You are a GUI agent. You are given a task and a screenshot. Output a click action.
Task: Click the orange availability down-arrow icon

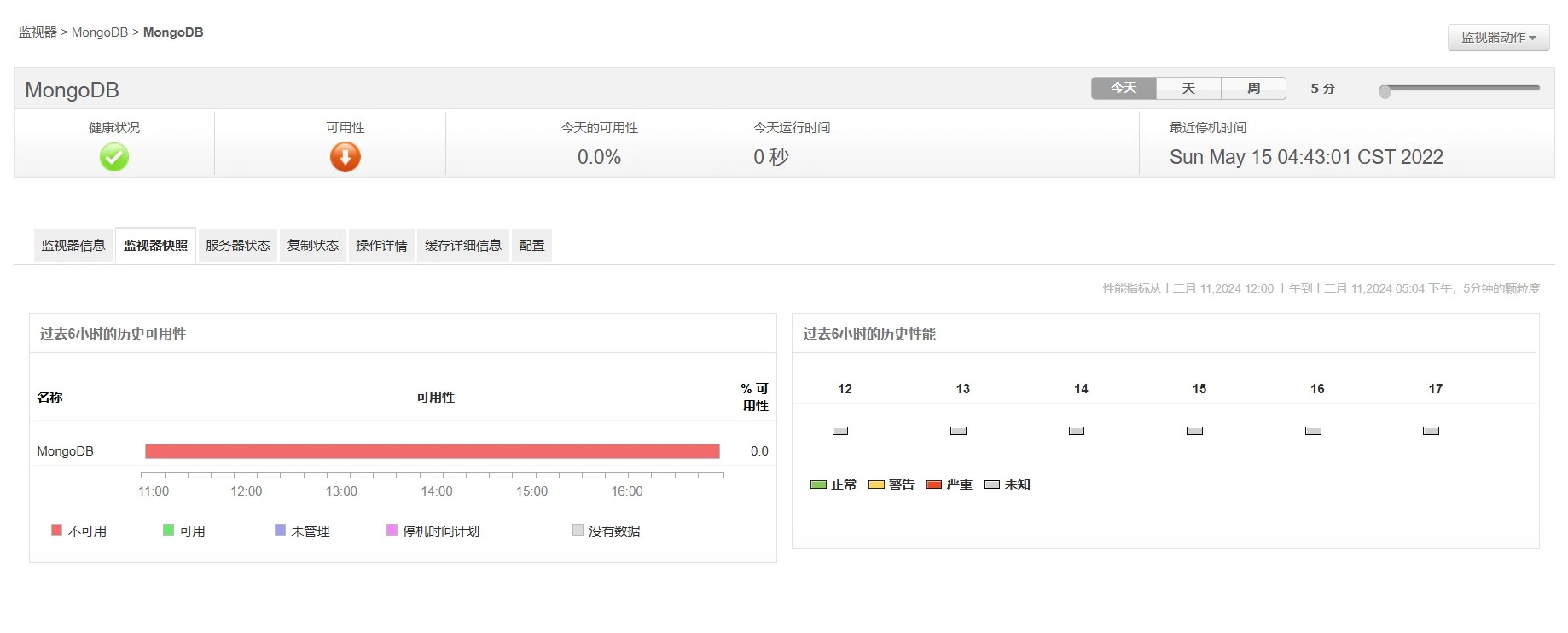[x=346, y=157]
